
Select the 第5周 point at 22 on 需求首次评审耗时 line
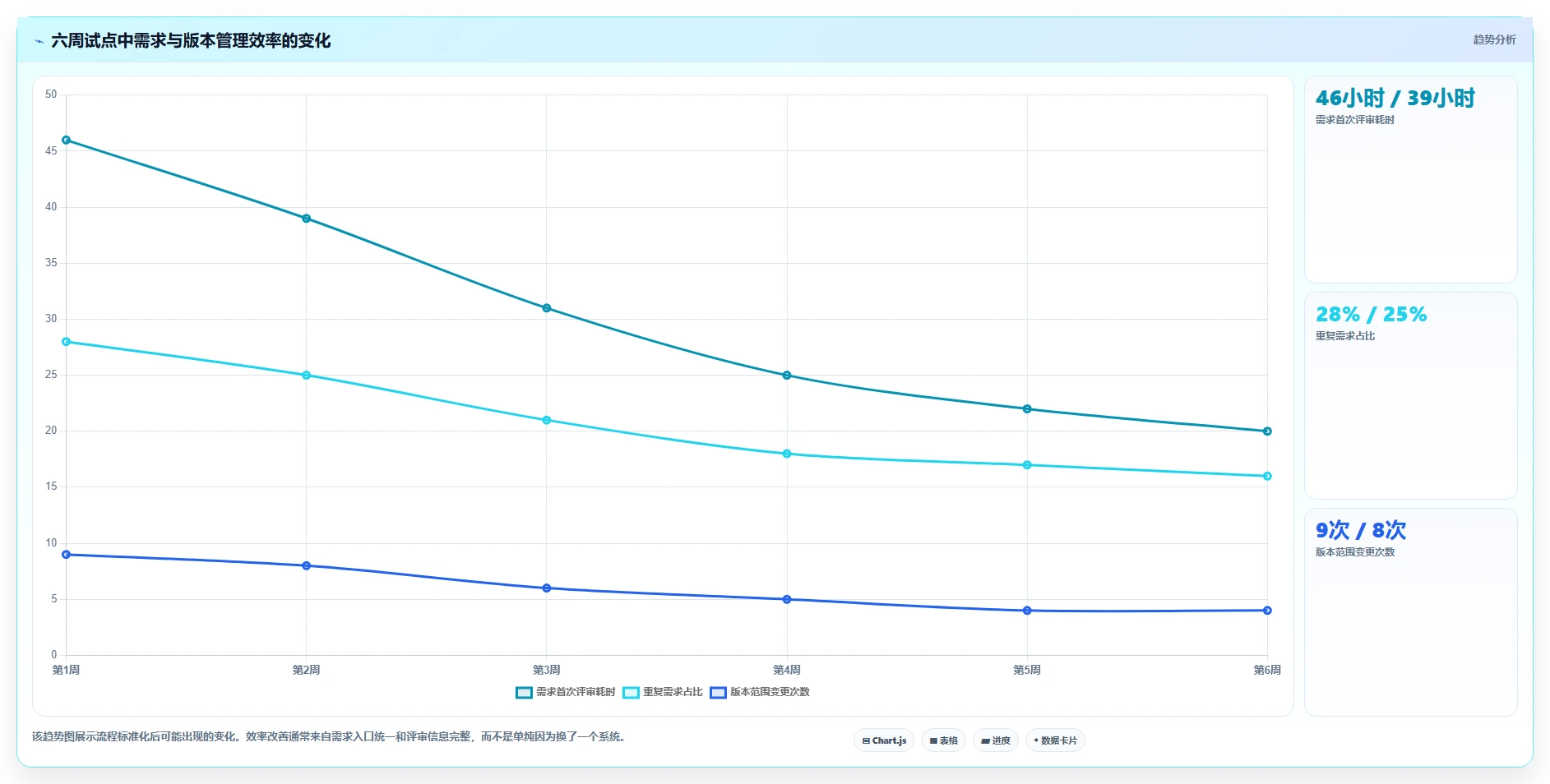point(1027,408)
